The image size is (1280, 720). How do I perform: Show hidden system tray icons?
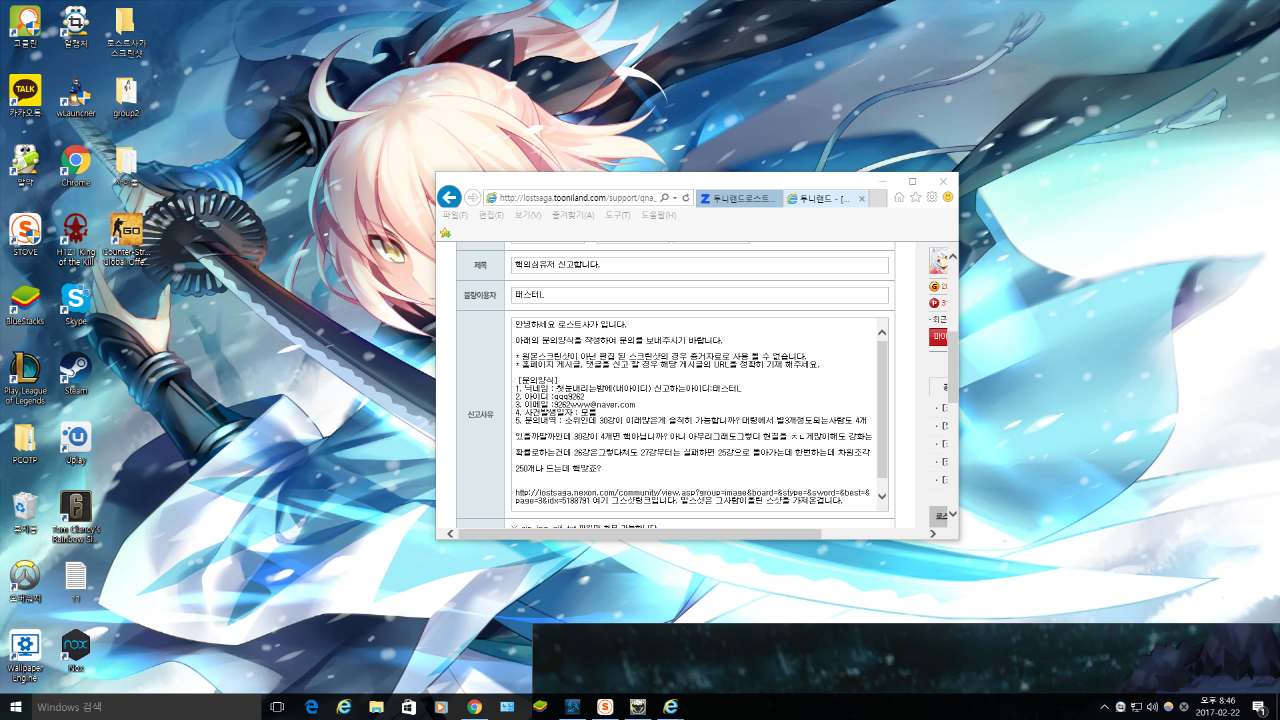click(1104, 707)
